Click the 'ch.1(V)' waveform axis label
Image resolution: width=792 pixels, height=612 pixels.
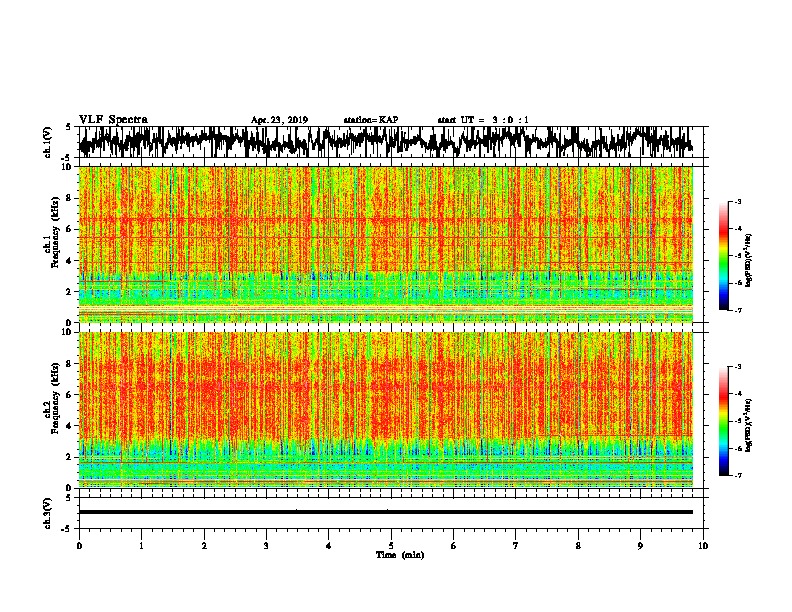[x=48, y=142]
